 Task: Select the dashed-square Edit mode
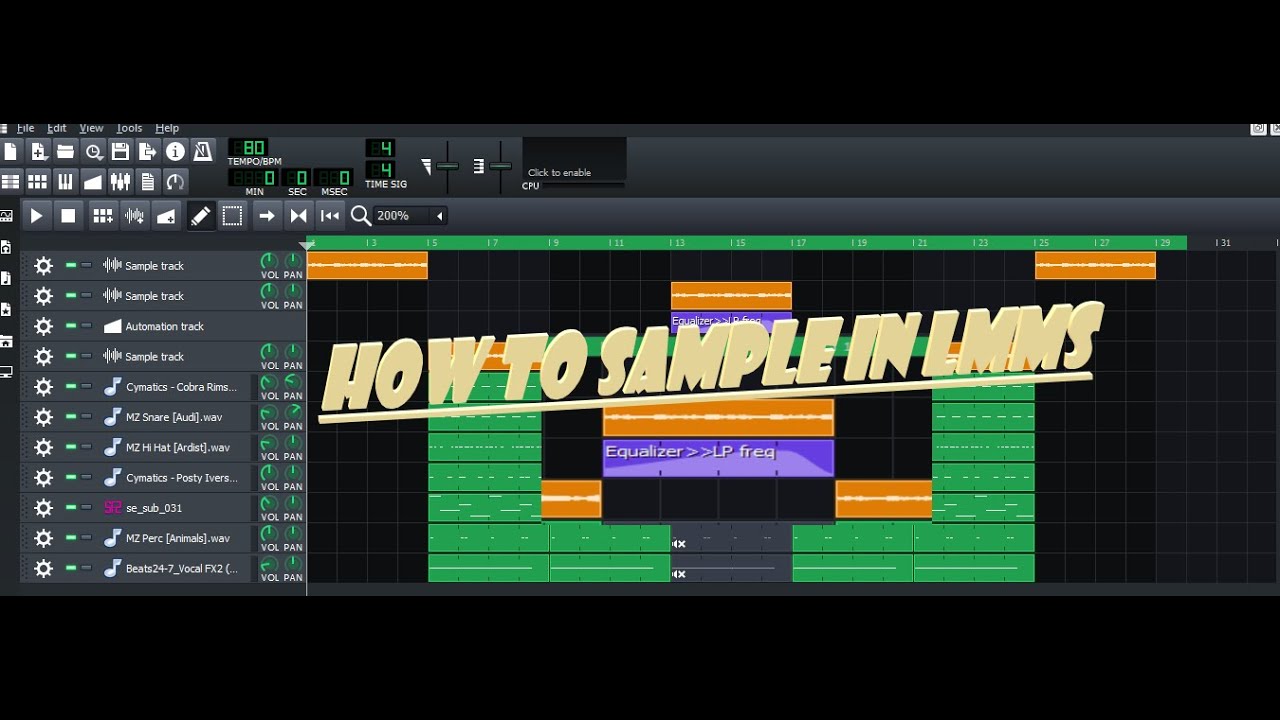point(232,215)
